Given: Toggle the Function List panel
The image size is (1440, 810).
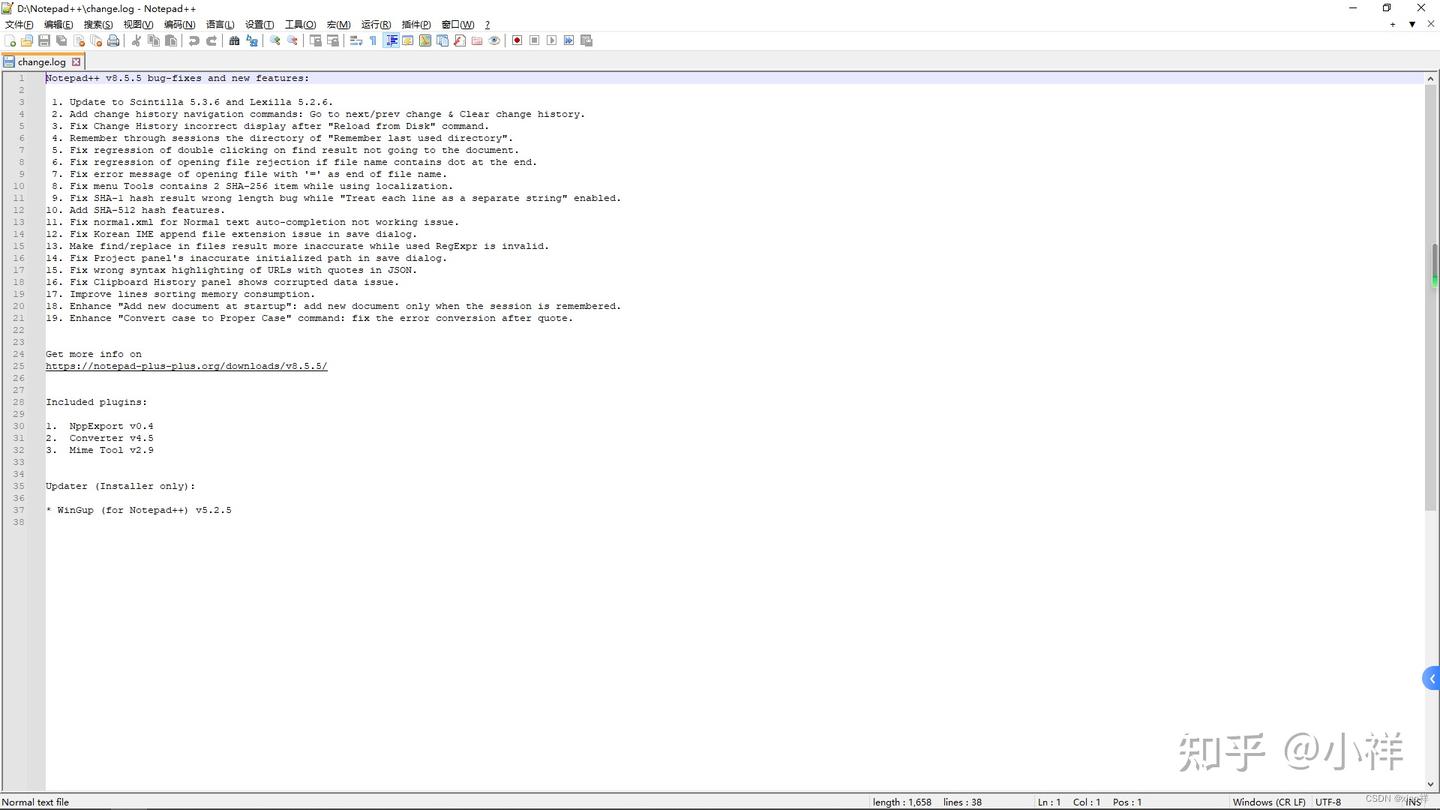Looking at the screenshot, I should (x=460, y=41).
